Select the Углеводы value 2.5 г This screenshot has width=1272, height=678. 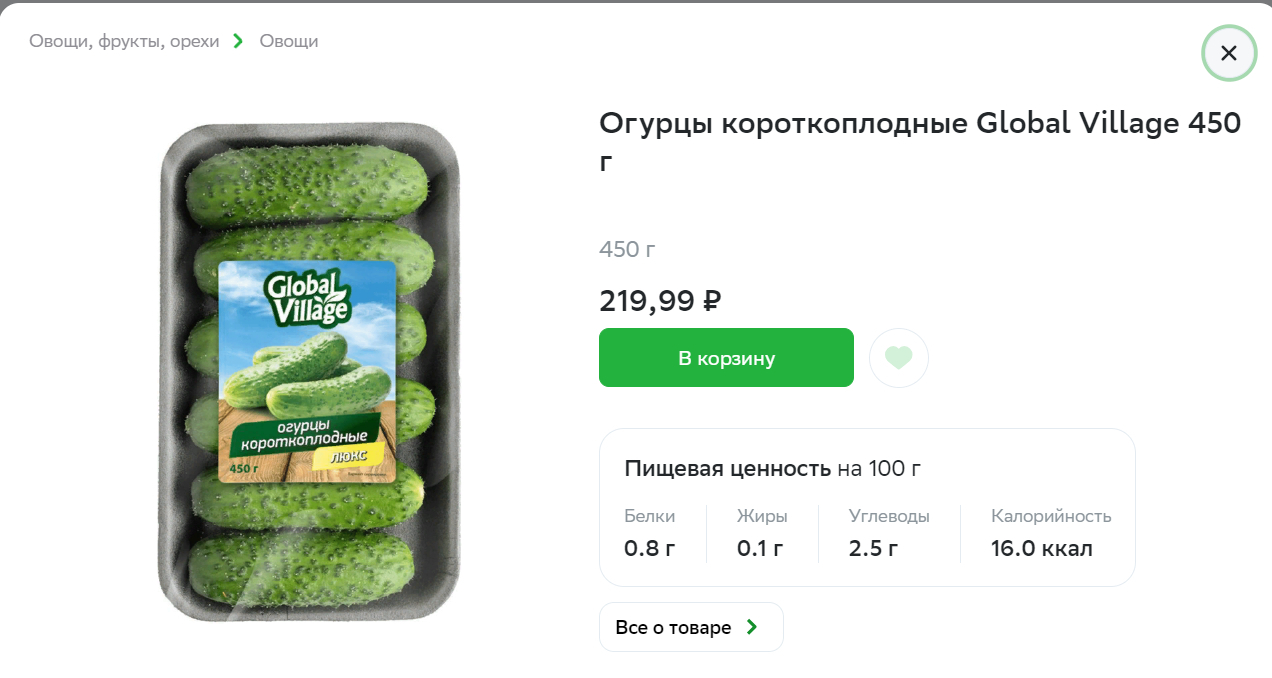[873, 548]
